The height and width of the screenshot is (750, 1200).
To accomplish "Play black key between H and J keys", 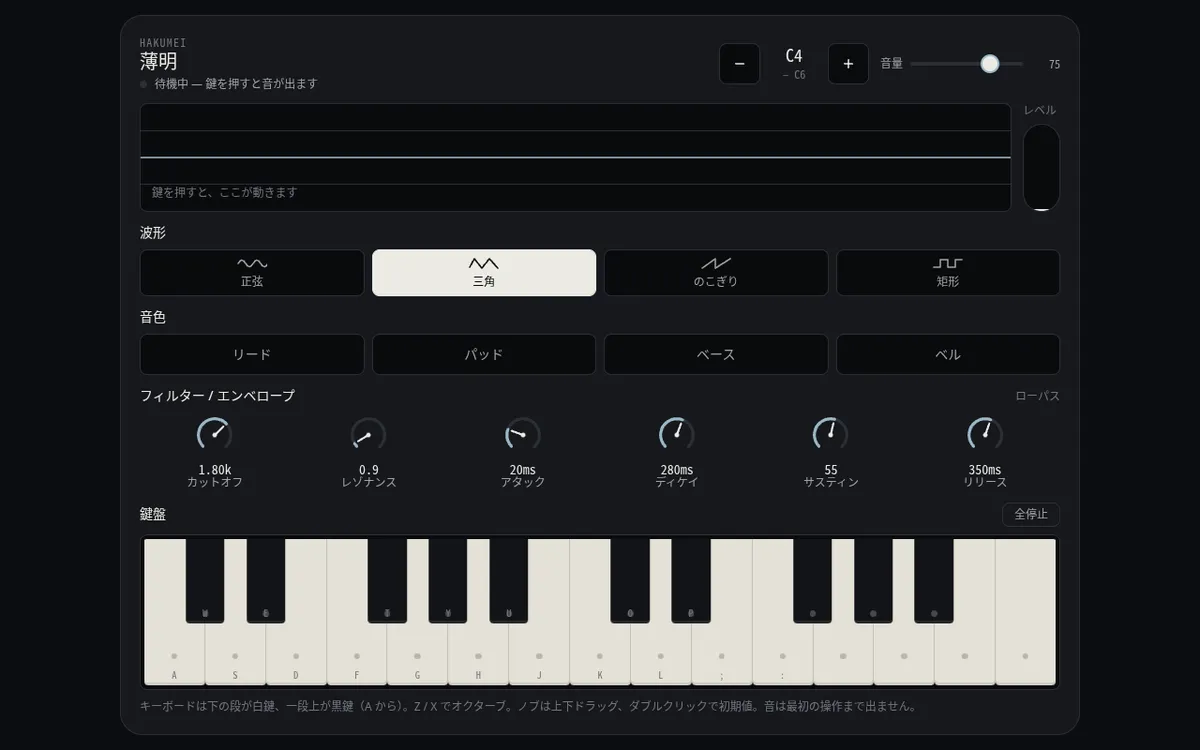I will 509,580.
